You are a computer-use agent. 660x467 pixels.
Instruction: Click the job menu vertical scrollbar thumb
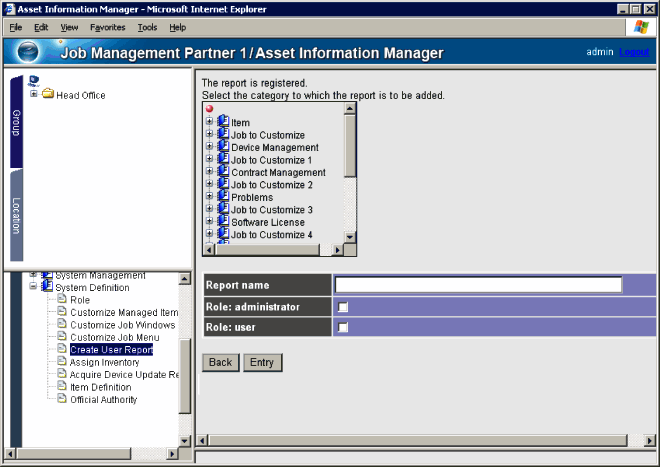pyautogui.click(x=185, y=376)
